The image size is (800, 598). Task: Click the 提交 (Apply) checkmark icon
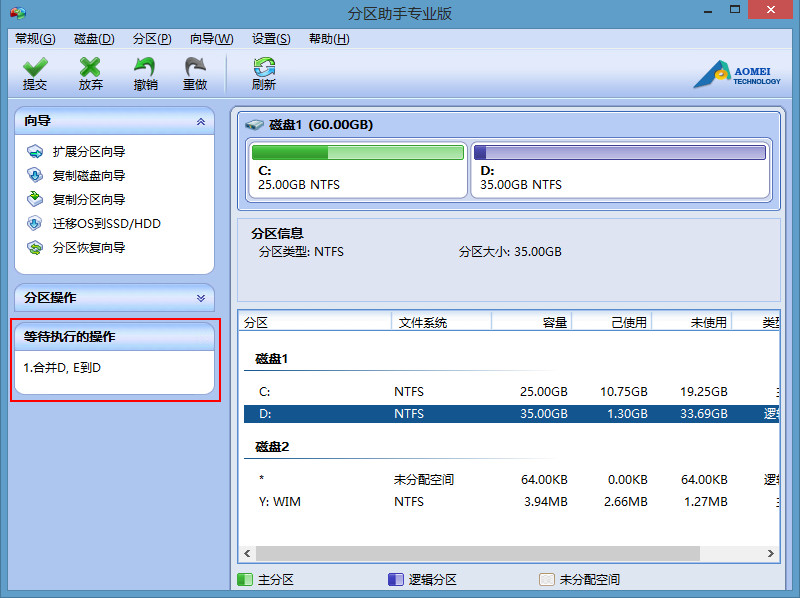click(x=35, y=68)
